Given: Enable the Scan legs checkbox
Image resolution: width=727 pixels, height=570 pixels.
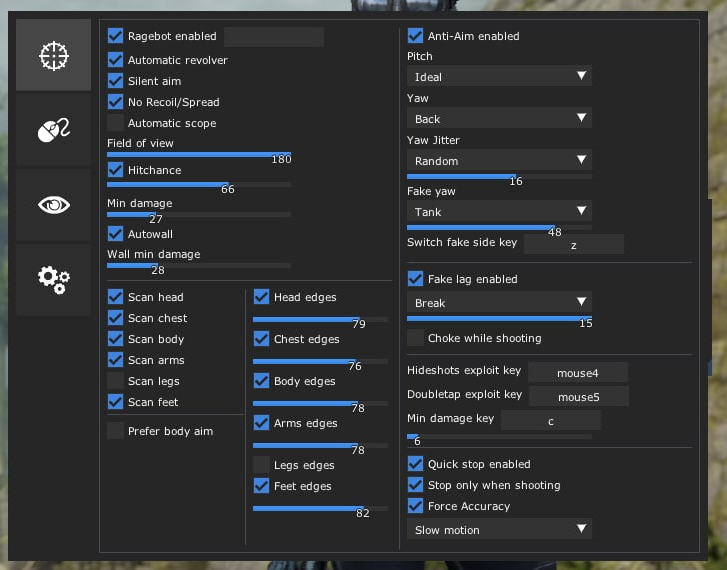Looking at the screenshot, I should (x=116, y=381).
